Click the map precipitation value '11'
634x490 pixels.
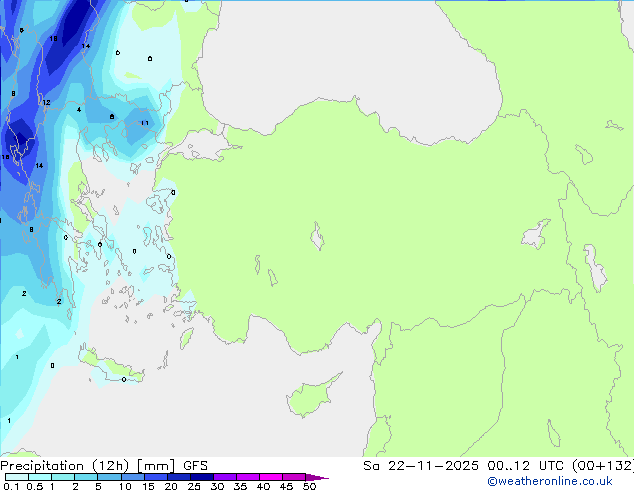coord(144,123)
